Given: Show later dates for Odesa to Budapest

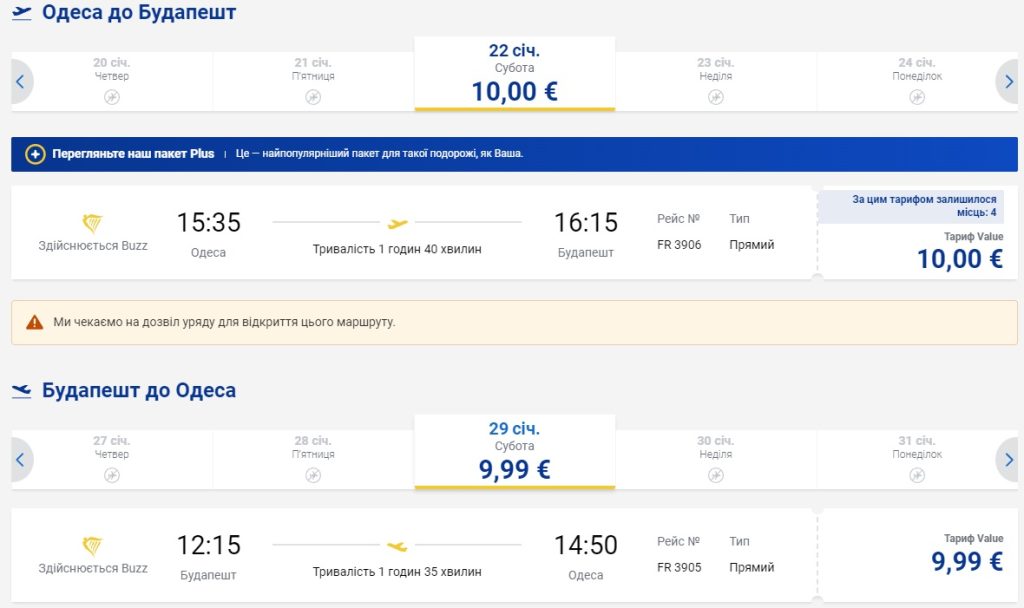Looking at the screenshot, I should [x=1006, y=82].
